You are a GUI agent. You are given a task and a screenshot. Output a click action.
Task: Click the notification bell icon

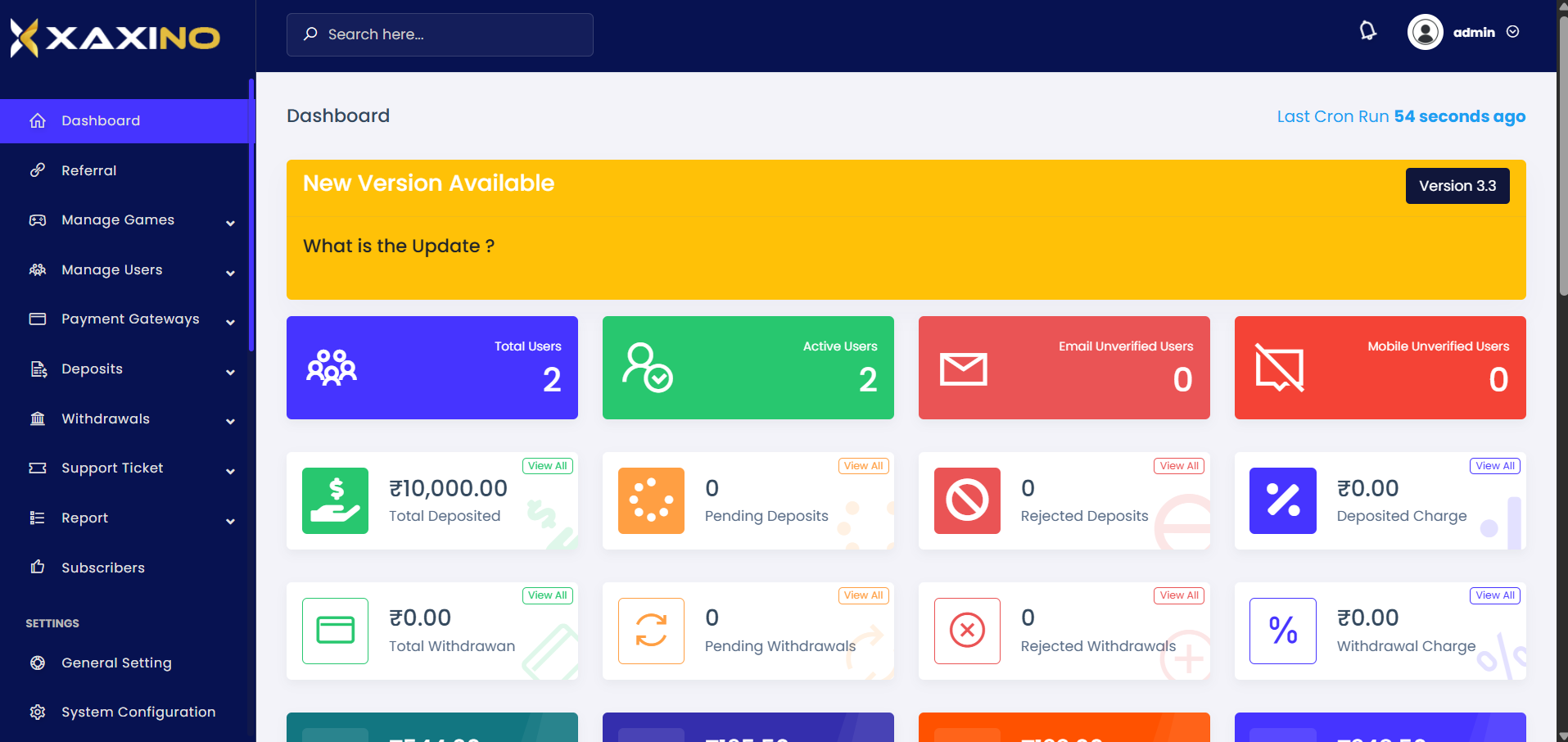[1367, 32]
